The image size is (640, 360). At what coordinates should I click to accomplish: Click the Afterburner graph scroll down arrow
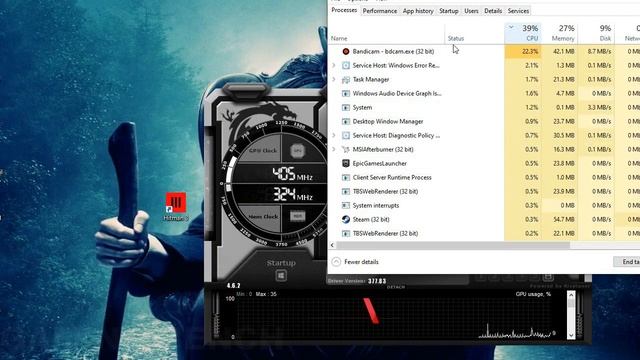coord(571,335)
